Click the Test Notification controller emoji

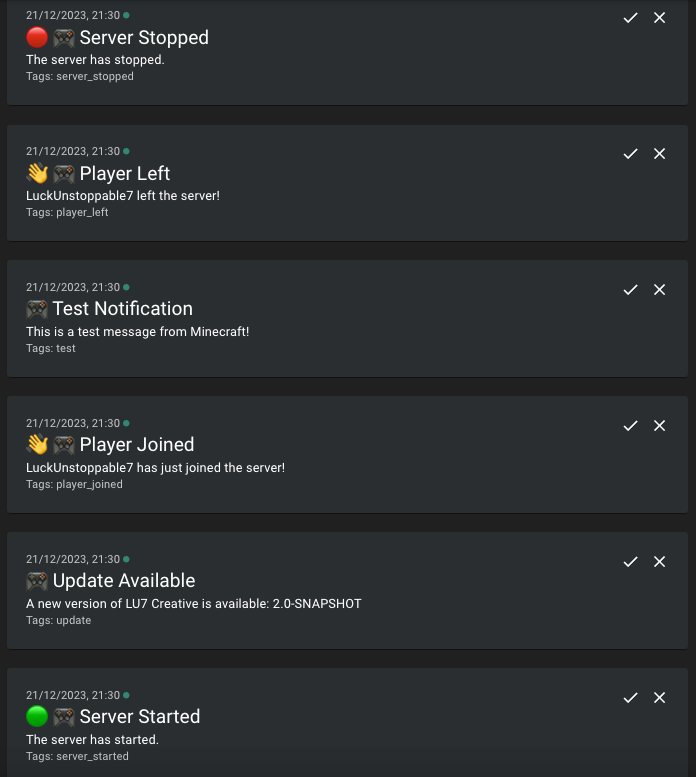click(37, 309)
